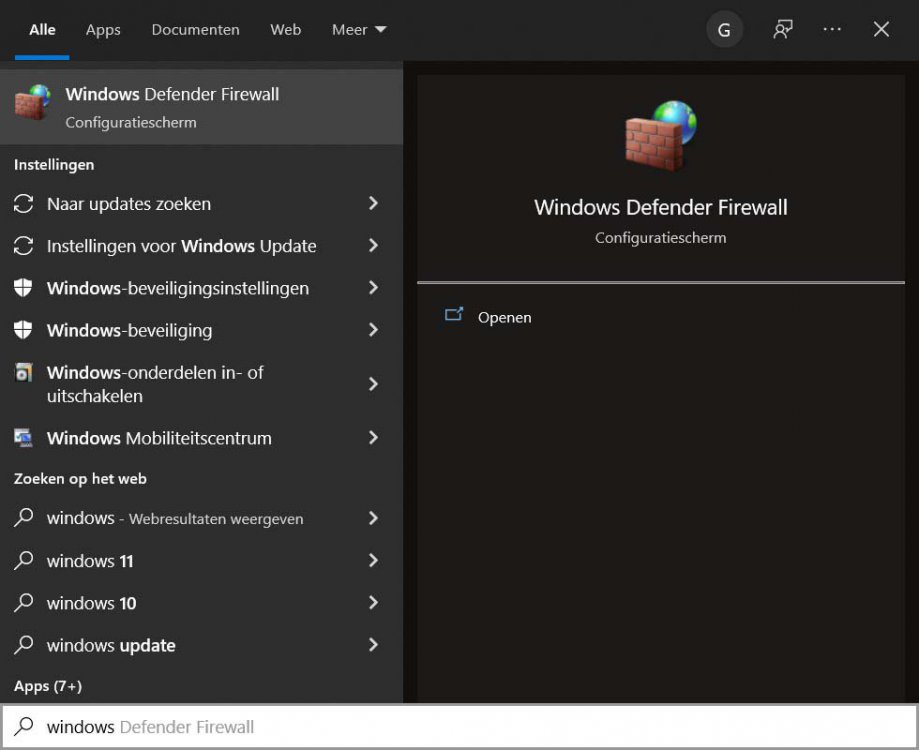
Task: Expand chevron beside Instellingen voor Windows Update
Action: tap(373, 246)
